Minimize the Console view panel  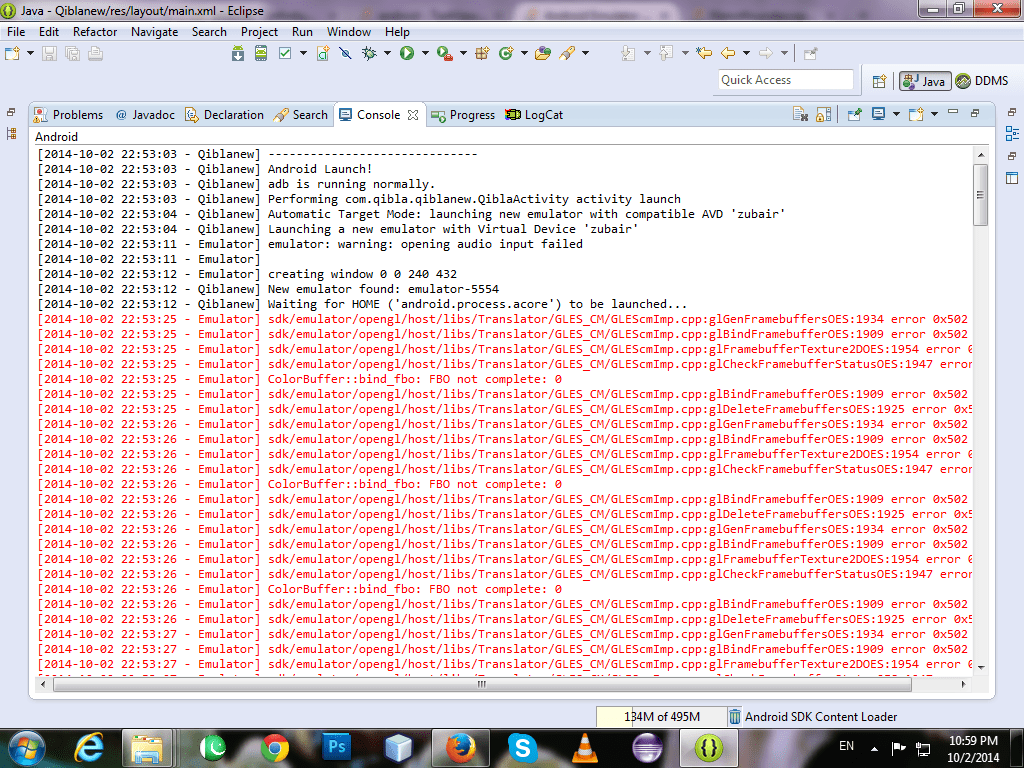click(x=953, y=112)
